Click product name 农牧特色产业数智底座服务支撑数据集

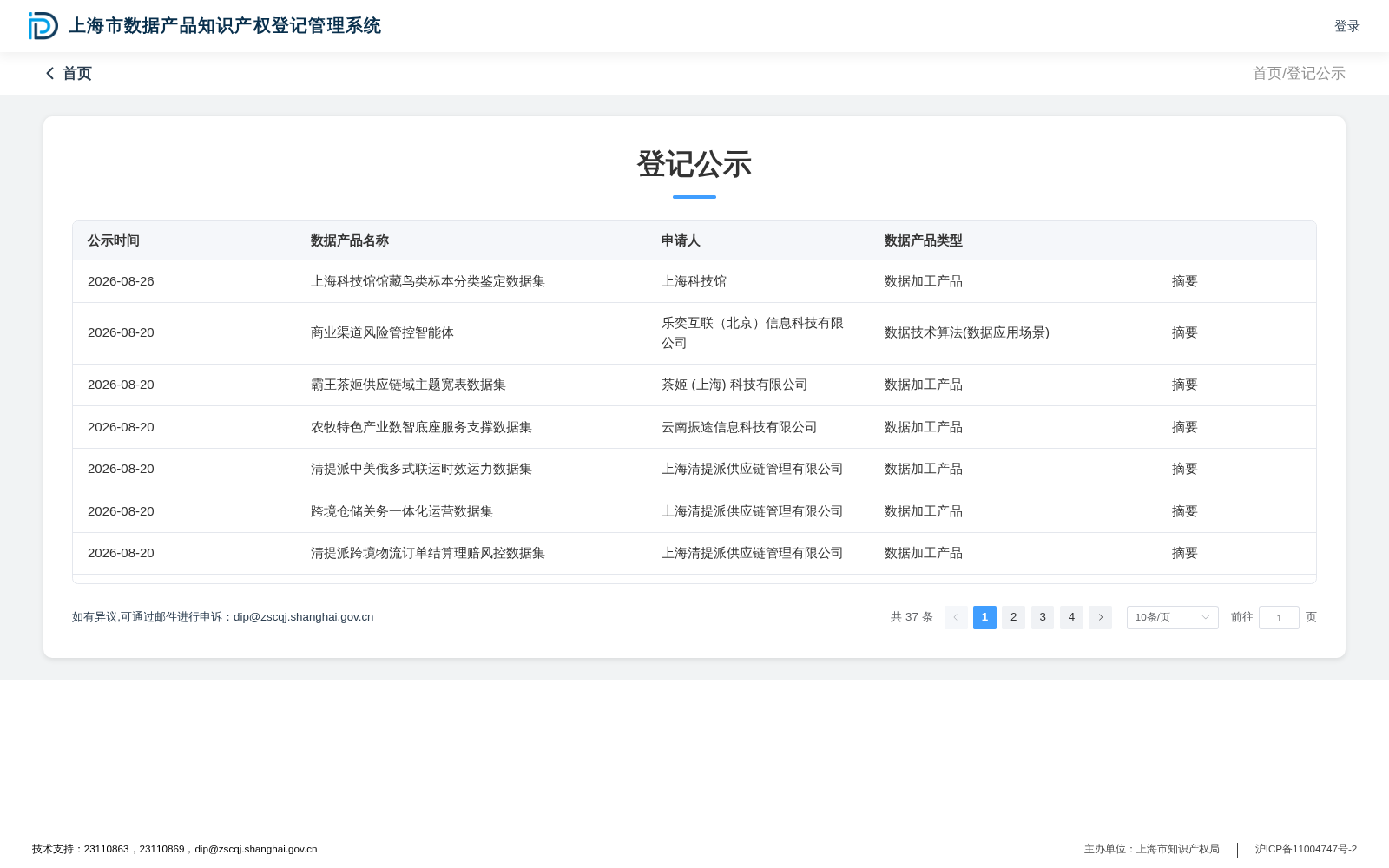tap(421, 427)
